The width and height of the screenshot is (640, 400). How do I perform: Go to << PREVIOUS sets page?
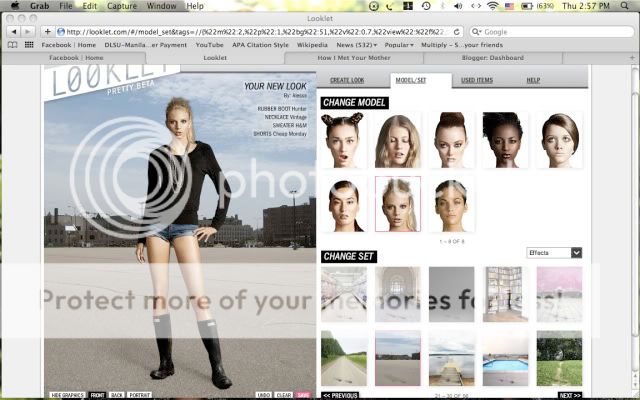click(340, 395)
